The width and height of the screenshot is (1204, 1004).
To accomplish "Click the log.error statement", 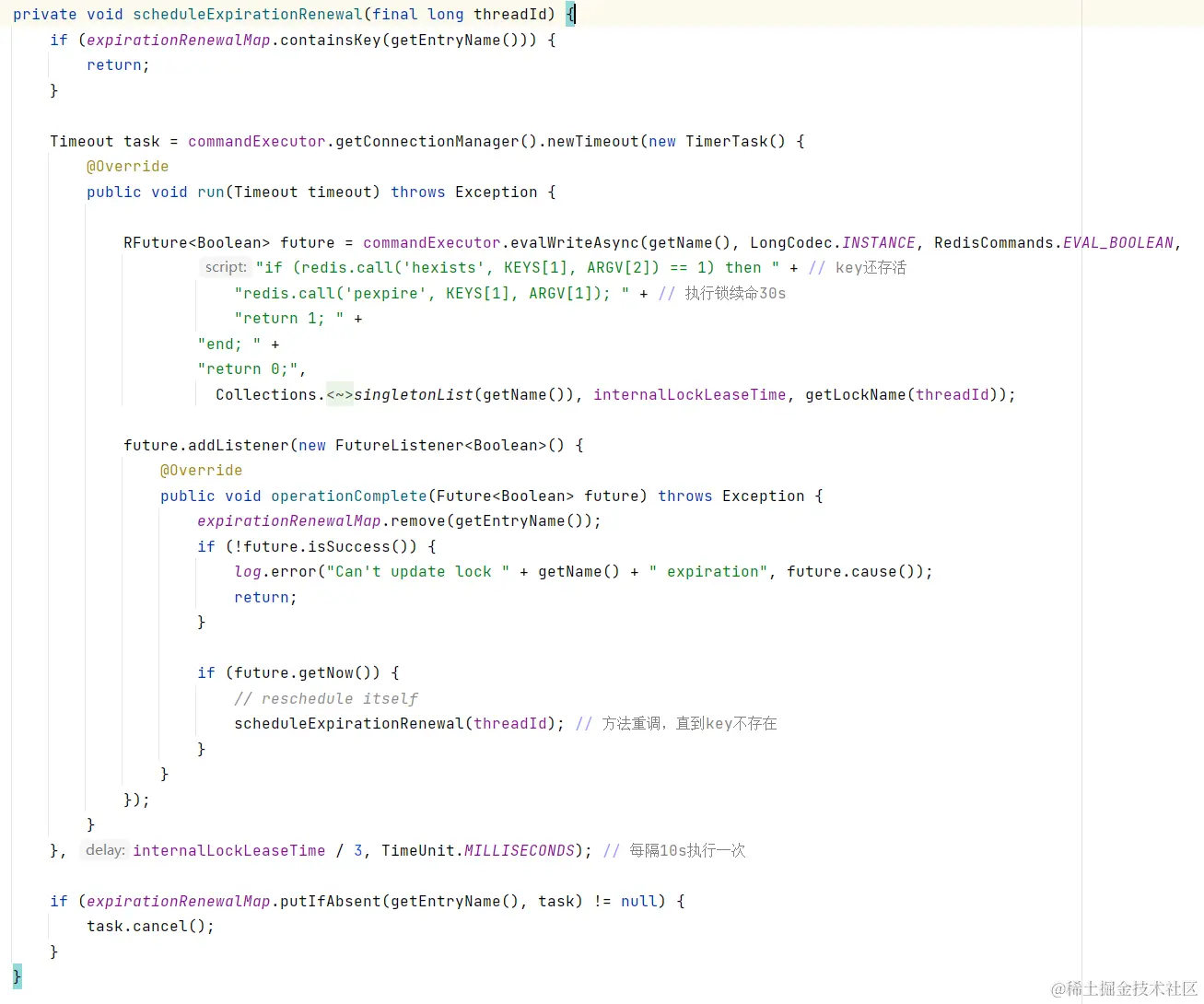I will point(583,572).
